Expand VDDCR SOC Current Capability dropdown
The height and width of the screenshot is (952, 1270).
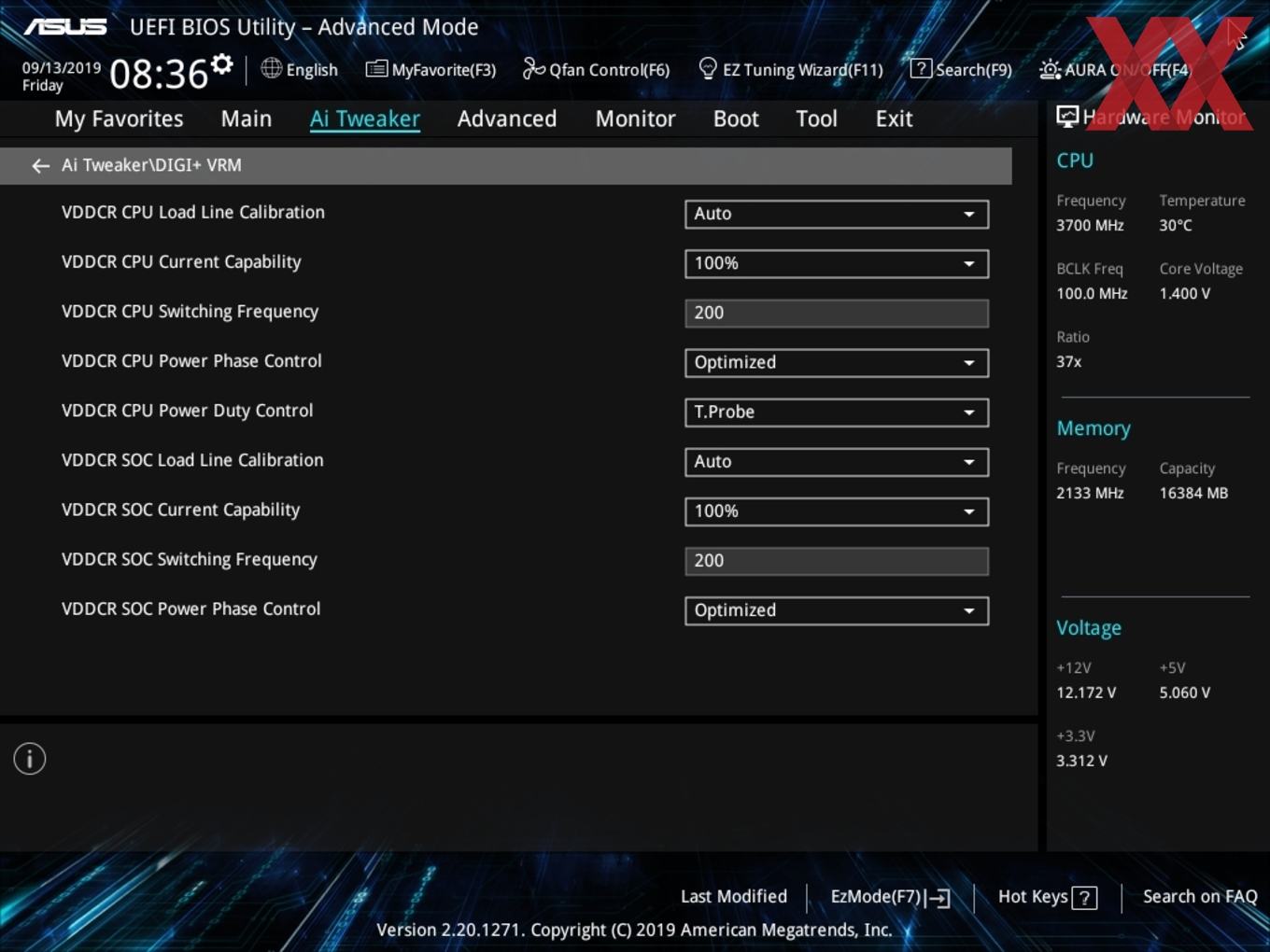click(837, 511)
